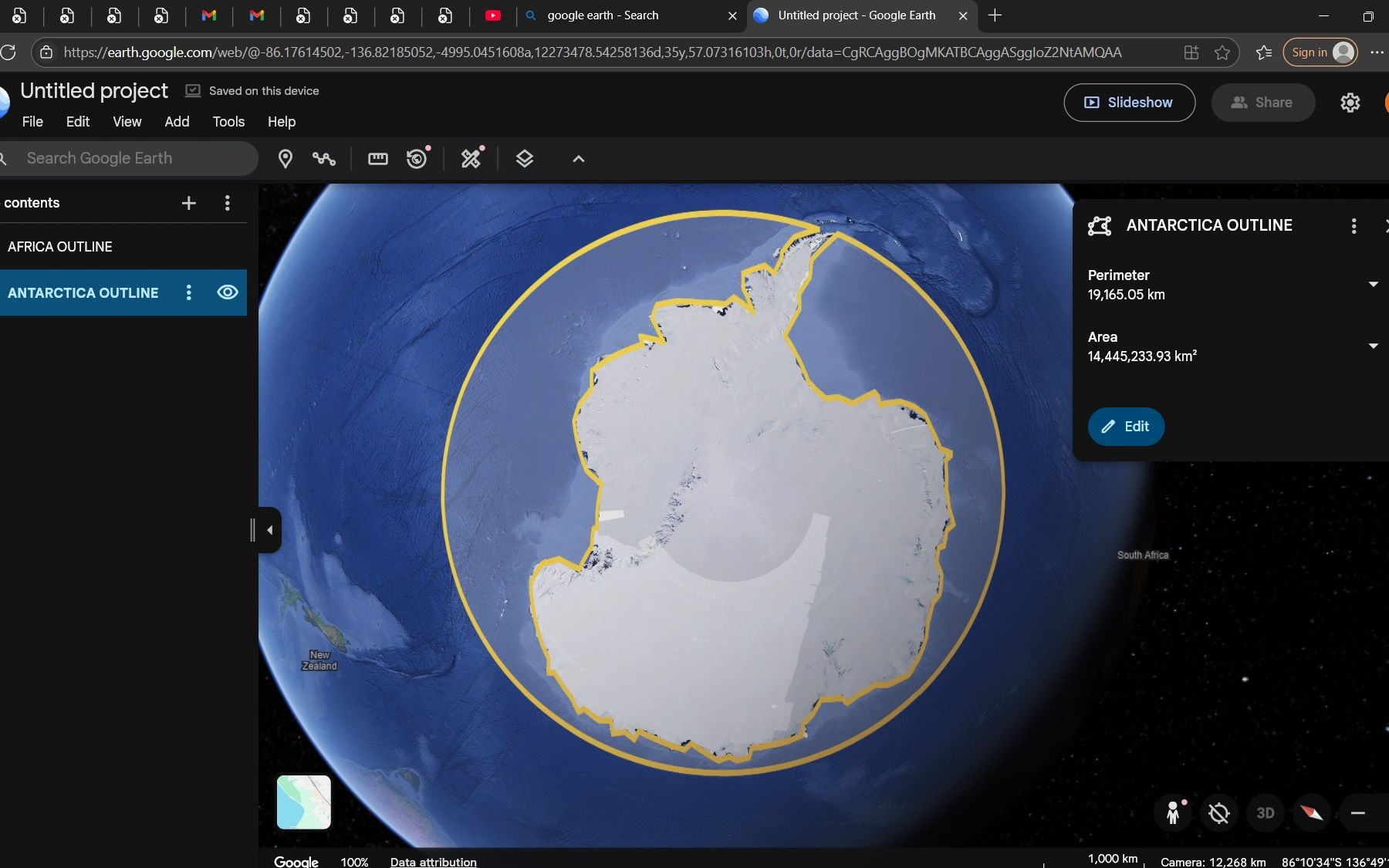The height and width of the screenshot is (868, 1389).
Task: Hide ANTARCTICA OUTLINE using eye icon
Action: pos(228,292)
